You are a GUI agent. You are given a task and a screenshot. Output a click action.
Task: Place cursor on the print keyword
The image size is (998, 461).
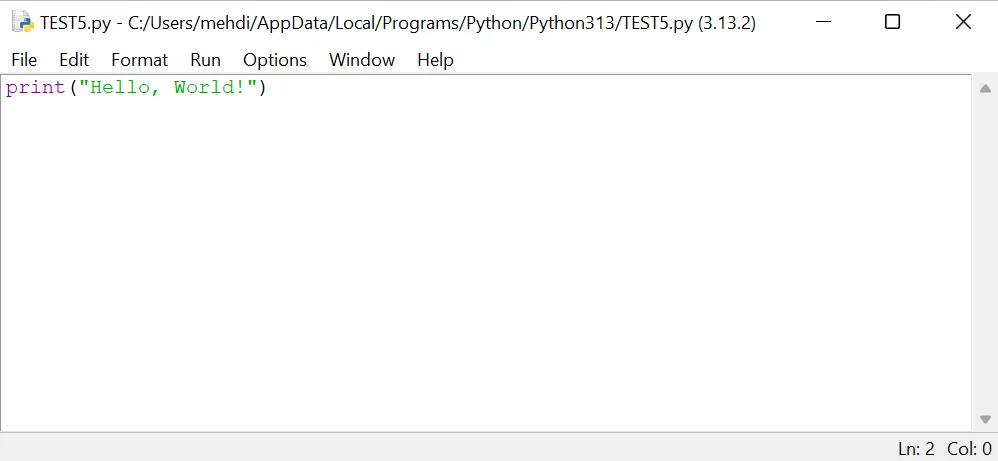pos(35,88)
